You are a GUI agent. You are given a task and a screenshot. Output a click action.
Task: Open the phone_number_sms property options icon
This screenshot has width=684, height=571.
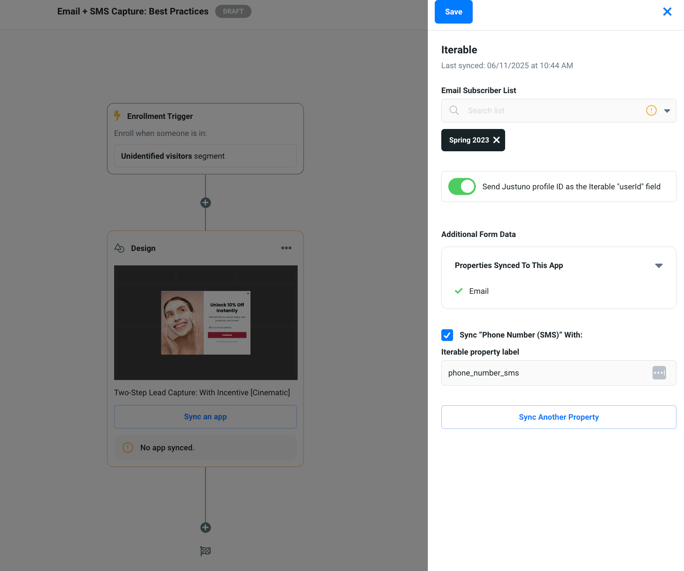[659, 373]
